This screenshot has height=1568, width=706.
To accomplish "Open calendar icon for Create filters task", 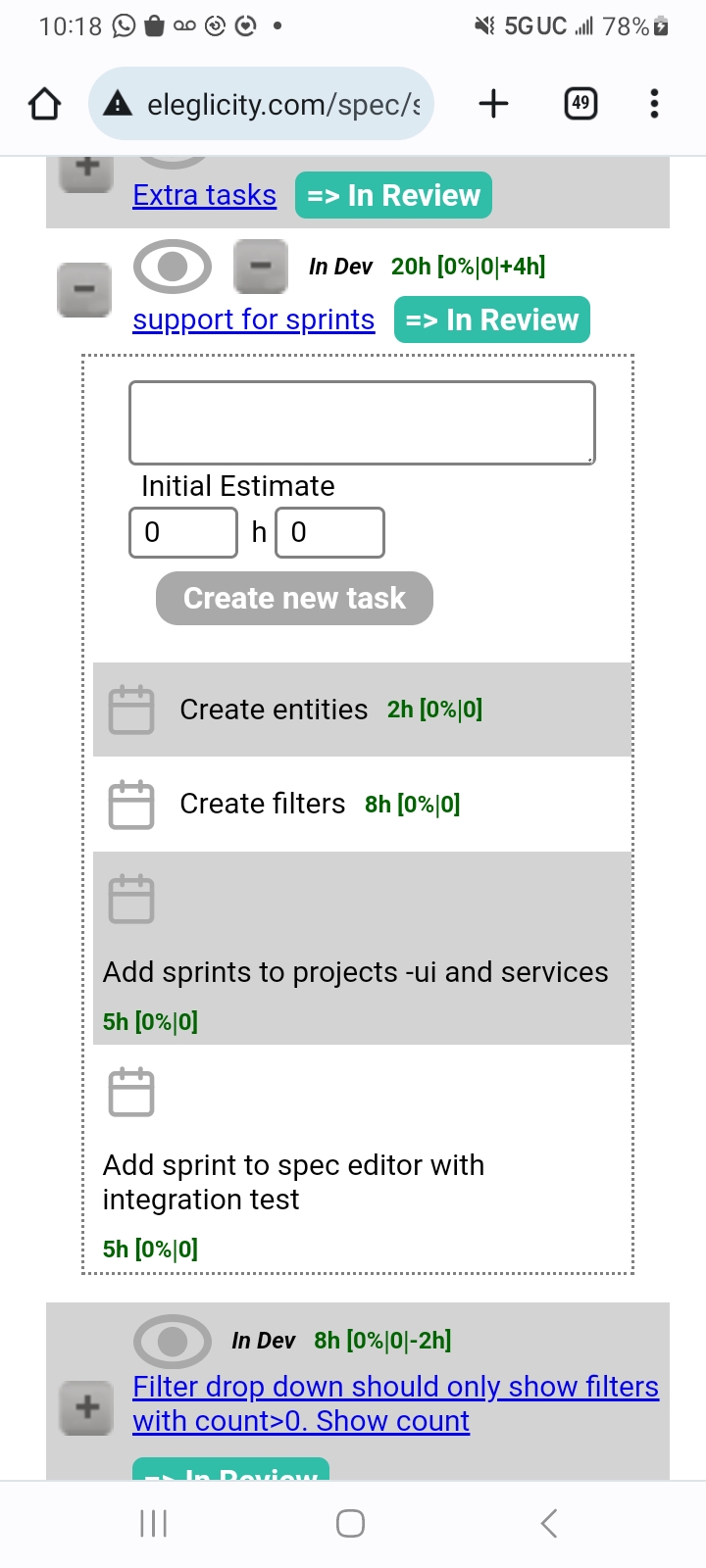I will (x=130, y=805).
